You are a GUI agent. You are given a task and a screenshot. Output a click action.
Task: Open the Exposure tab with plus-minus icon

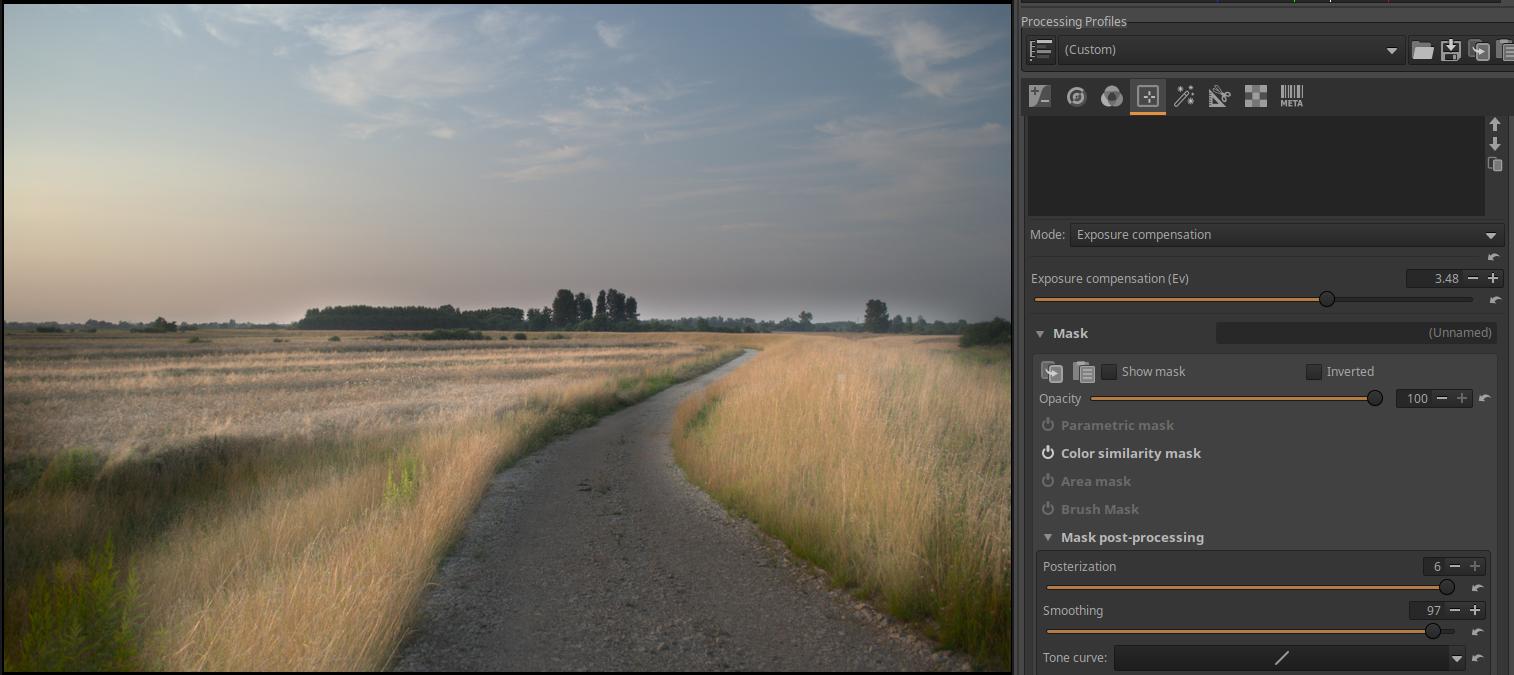point(1040,96)
